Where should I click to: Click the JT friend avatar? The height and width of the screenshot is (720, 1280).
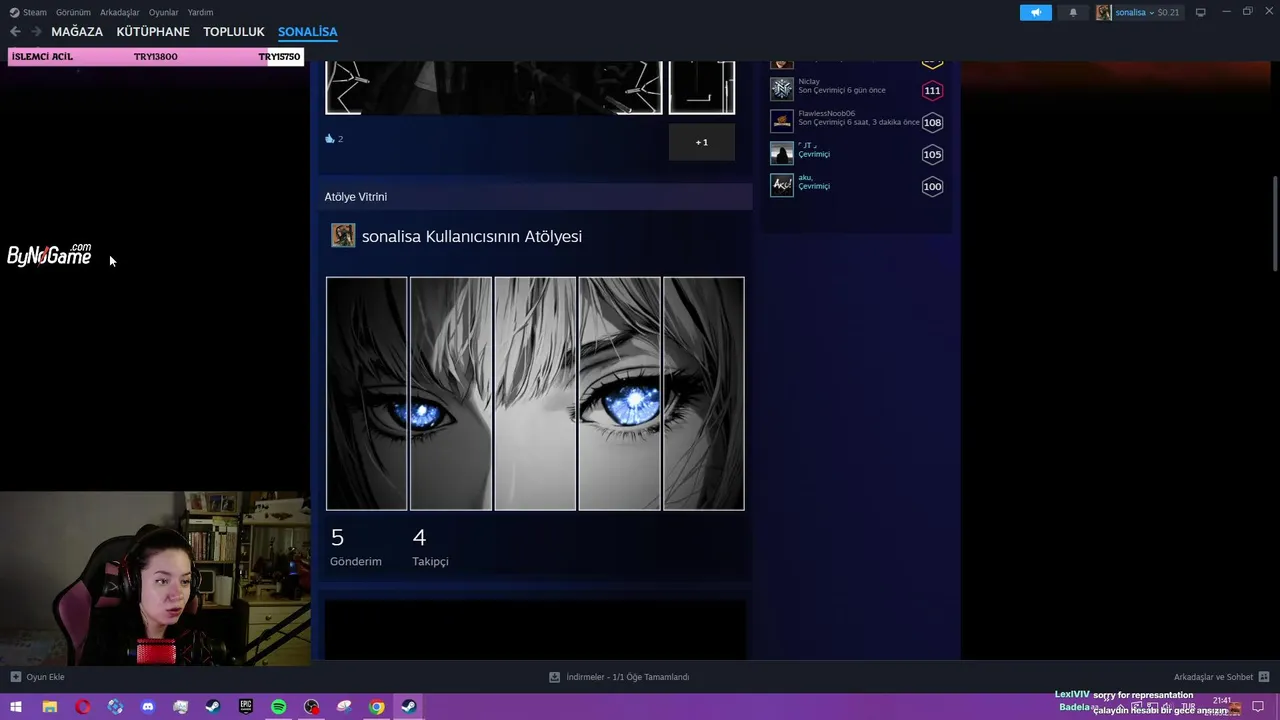point(782,154)
